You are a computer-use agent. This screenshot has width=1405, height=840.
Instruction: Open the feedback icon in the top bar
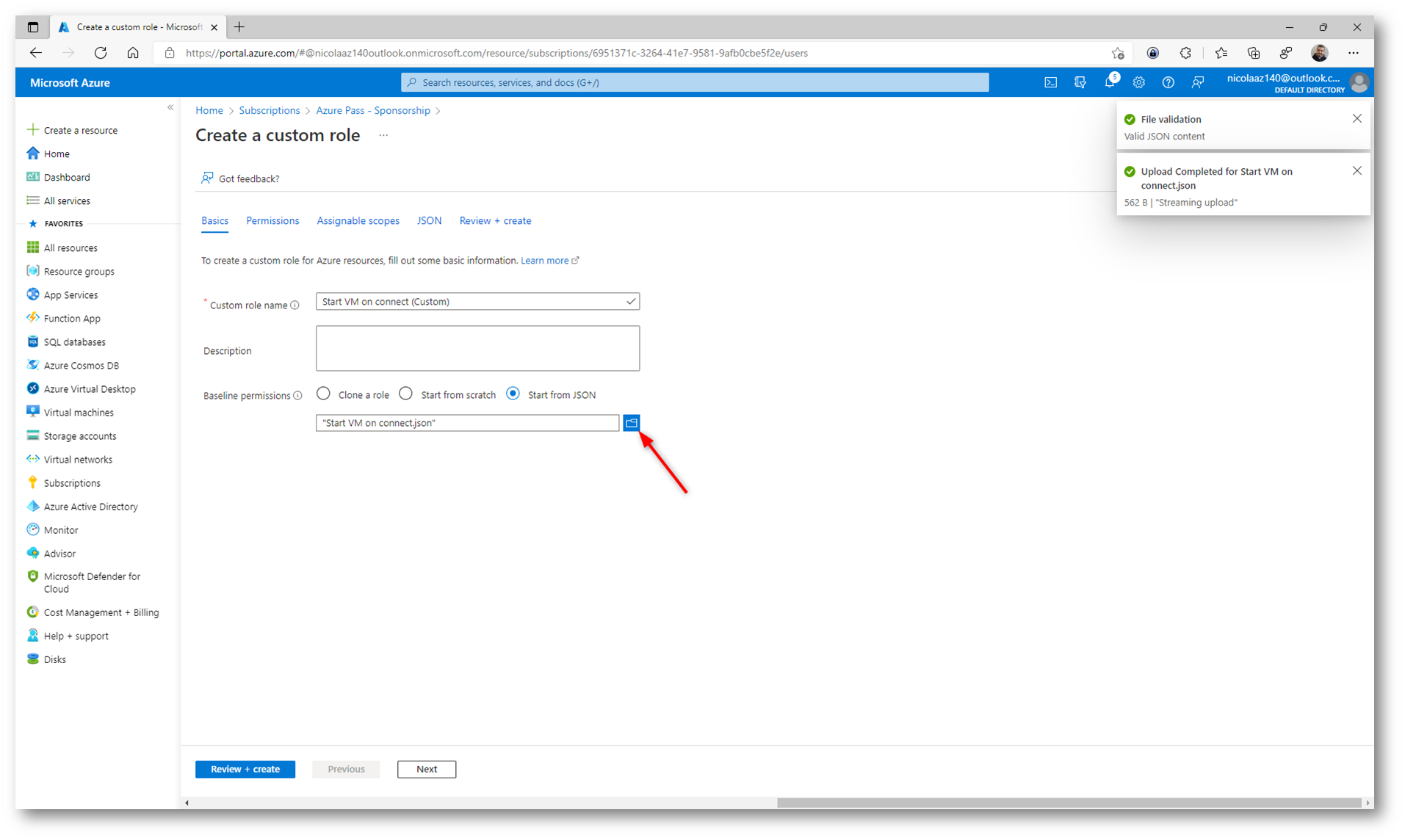coord(1197,82)
